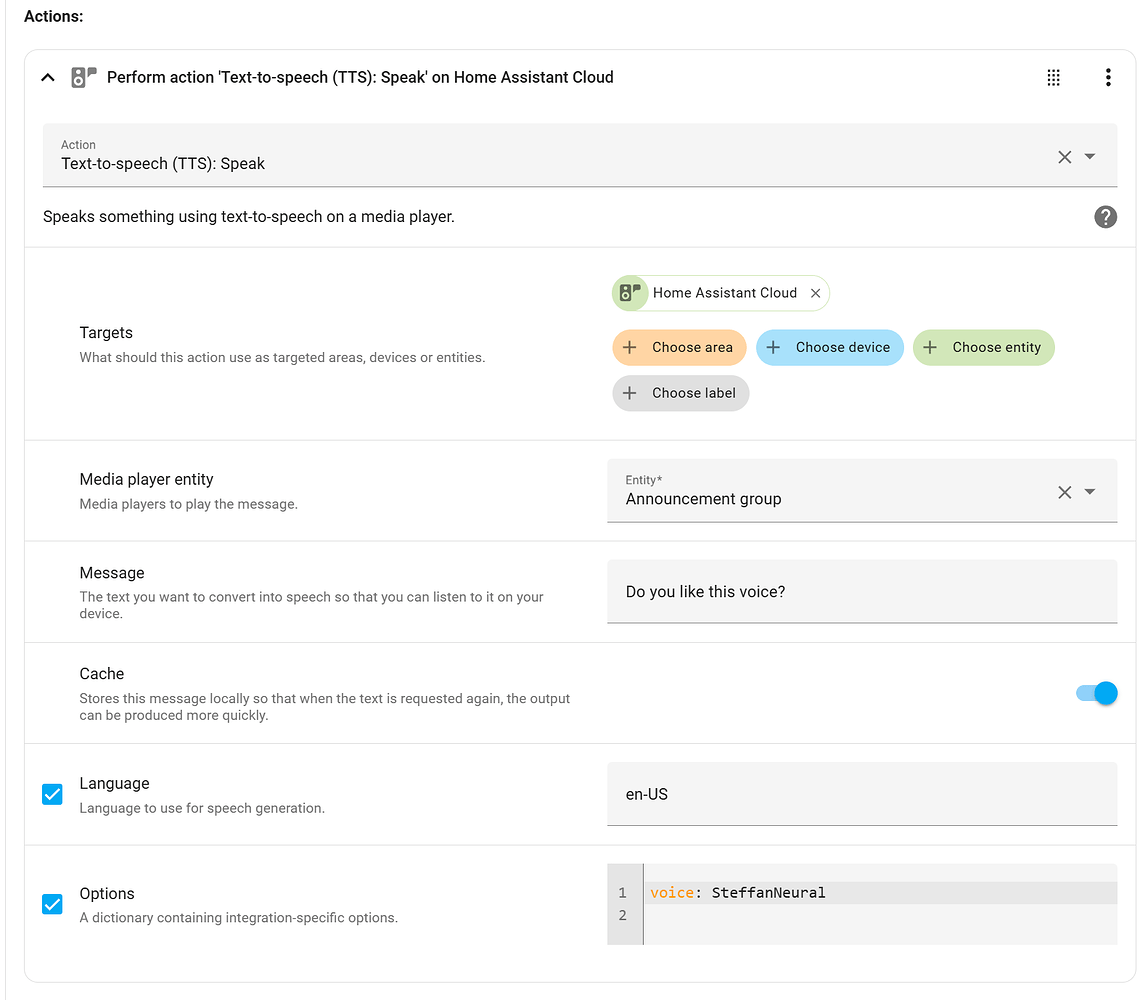Clear the selected Text-to-speech action with the X
Viewport: 1148px width, 1000px height.
click(1064, 156)
